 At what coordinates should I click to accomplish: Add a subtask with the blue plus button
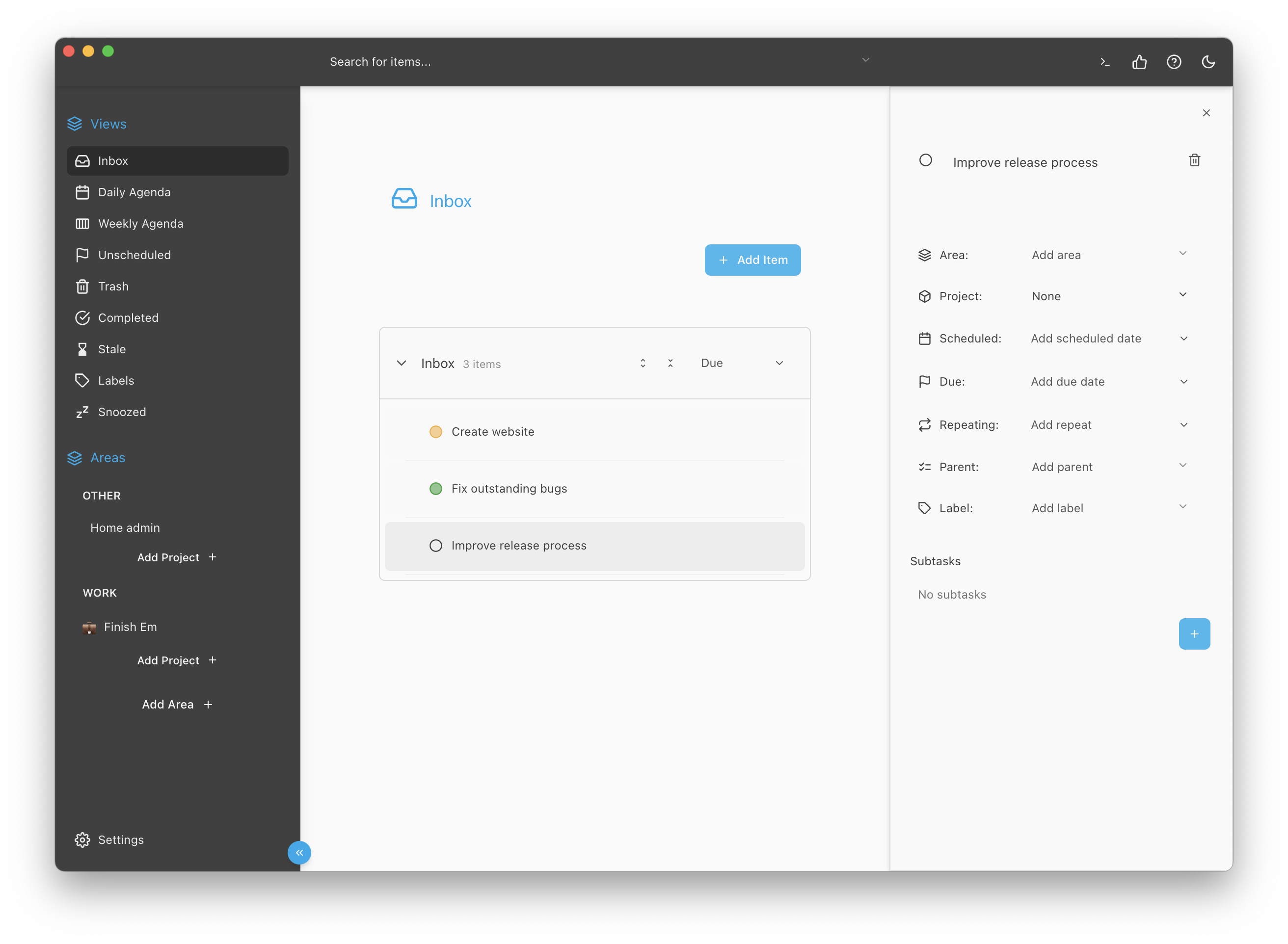coord(1194,634)
